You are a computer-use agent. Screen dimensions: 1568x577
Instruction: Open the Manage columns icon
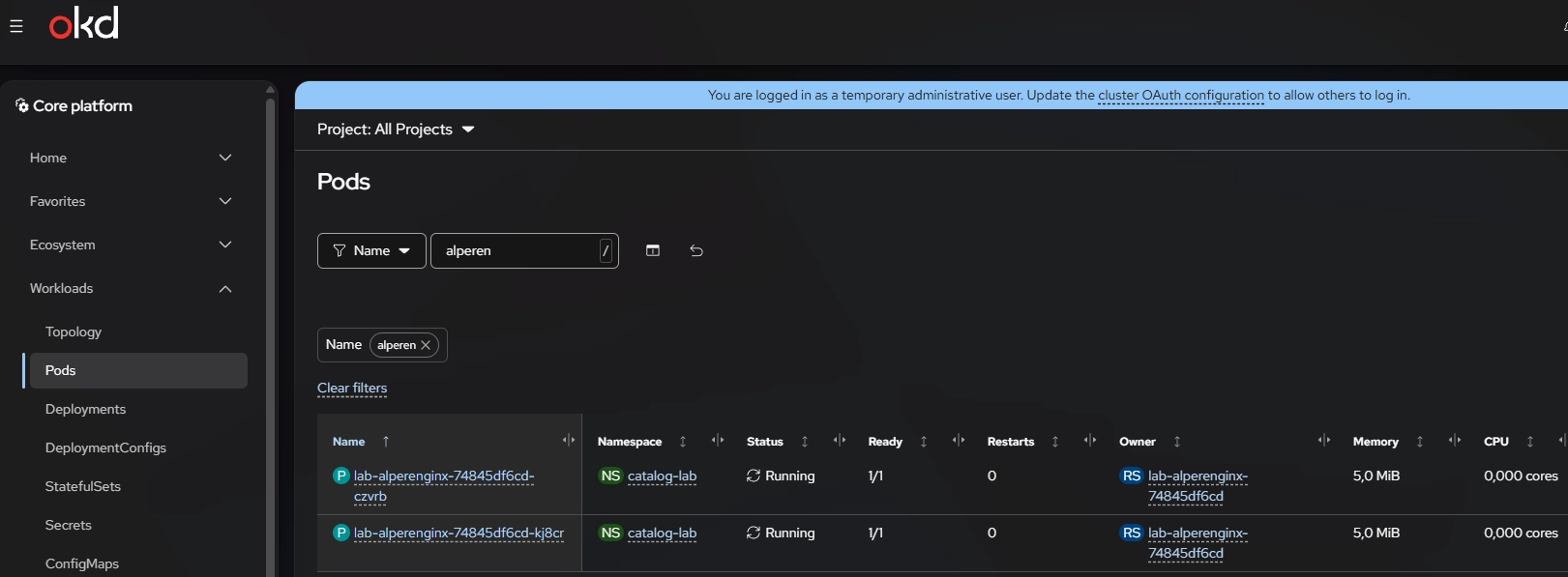coord(653,250)
